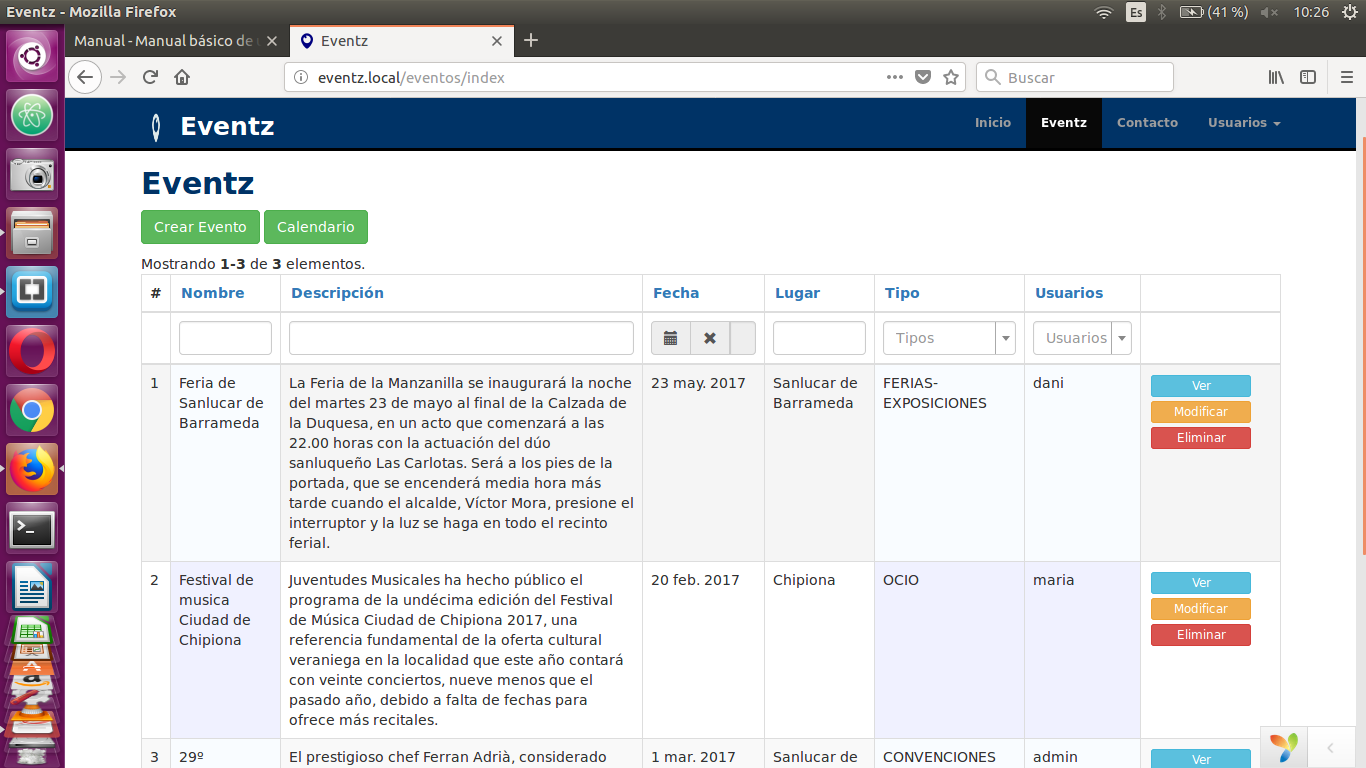This screenshot has height=768, width=1366.
Task: Sort by the Nombre column header
Action: [213, 293]
